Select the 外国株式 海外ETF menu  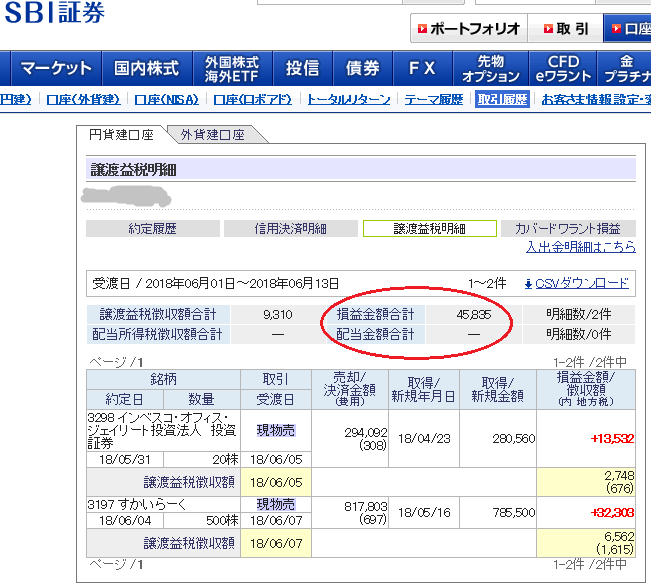232,68
